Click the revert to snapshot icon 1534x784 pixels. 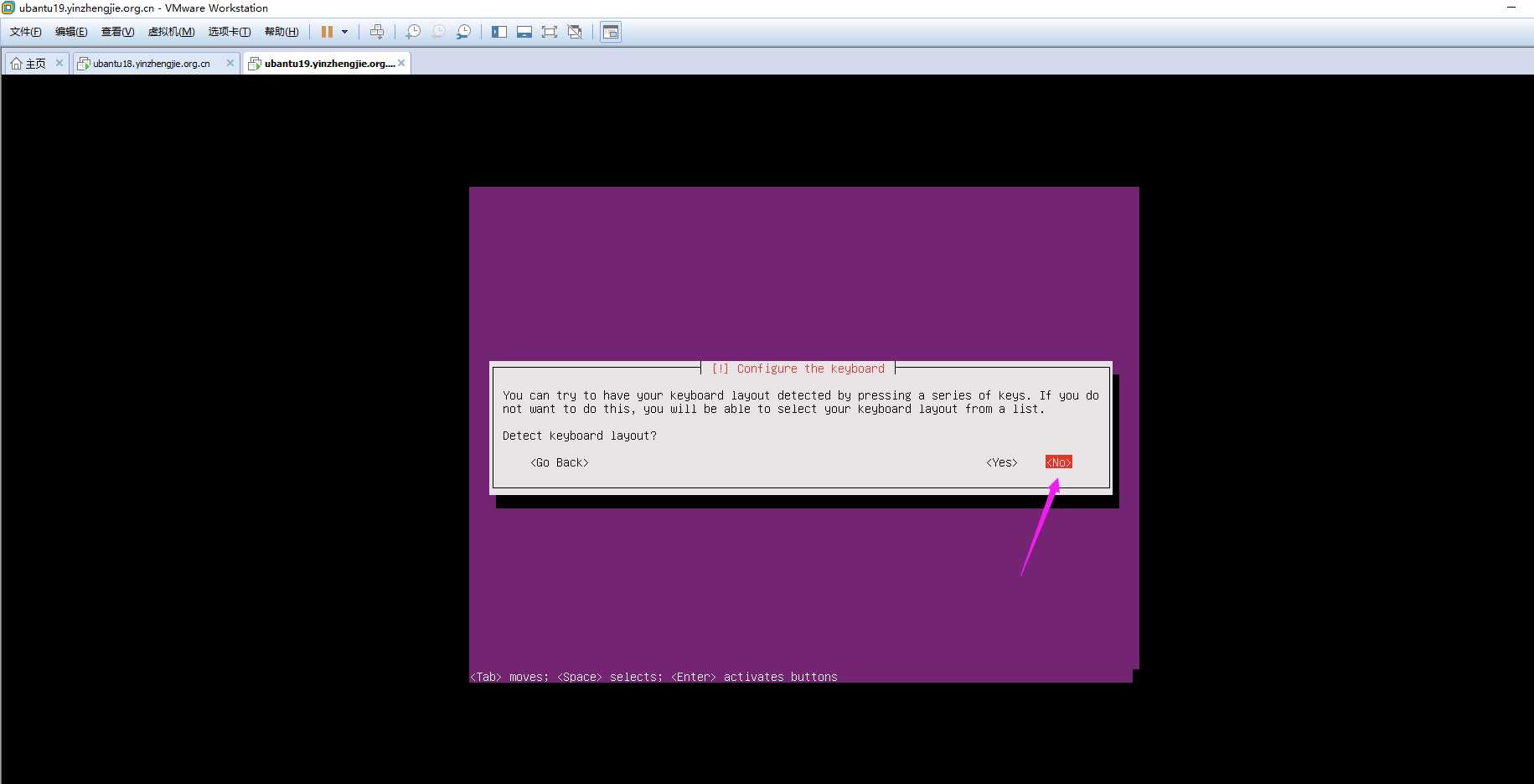point(438,32)
